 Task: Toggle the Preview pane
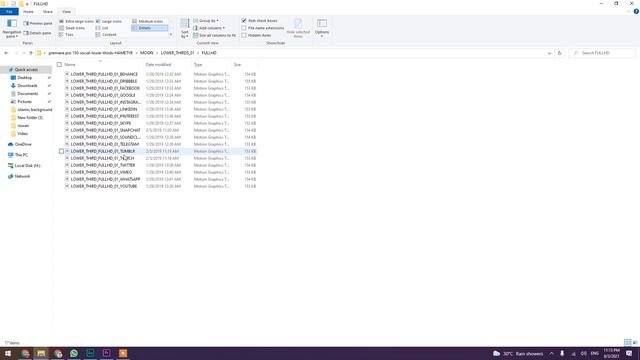pos(38,24)
